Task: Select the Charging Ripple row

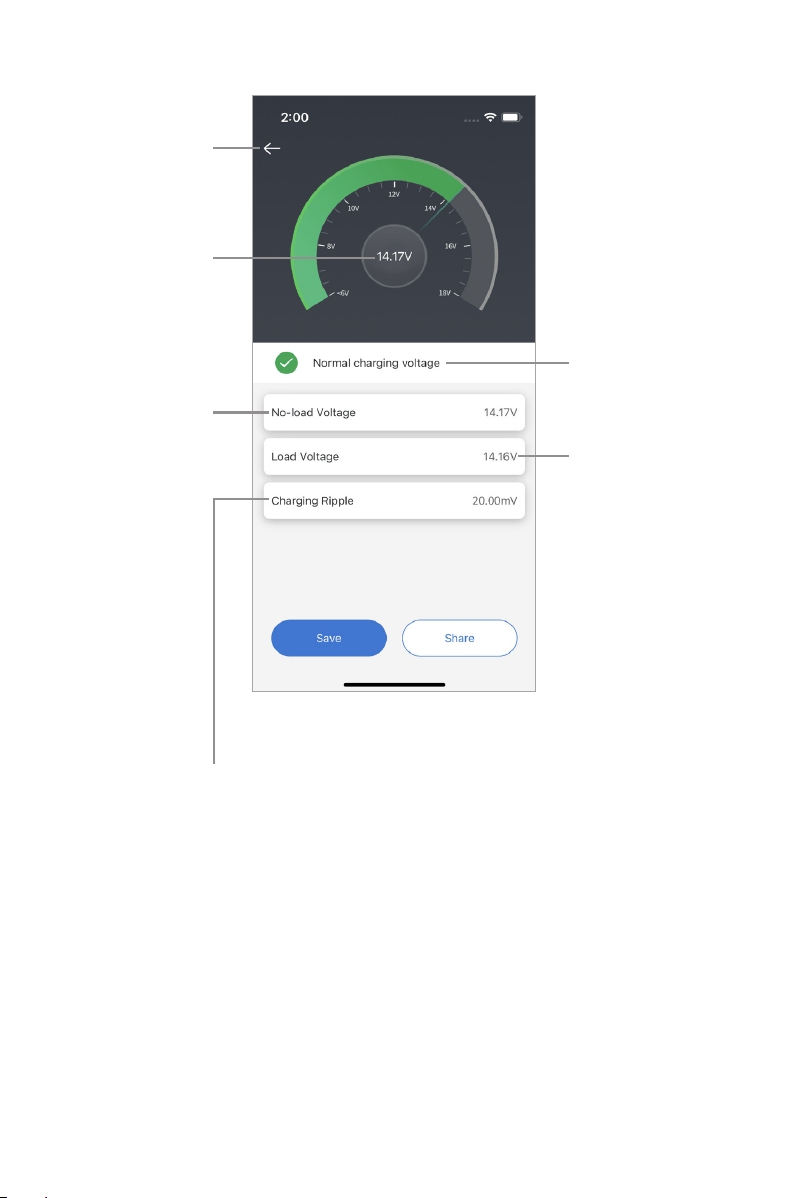Action: pyautogui.click(x=394, y=501)
